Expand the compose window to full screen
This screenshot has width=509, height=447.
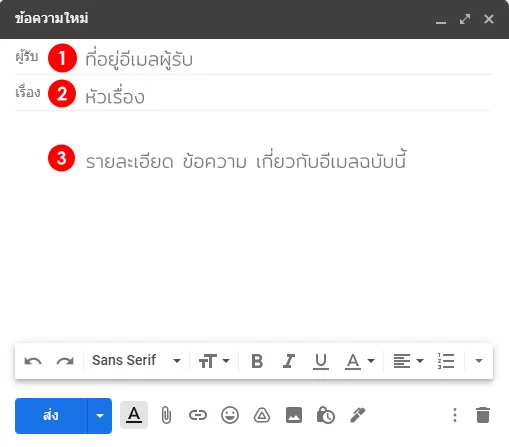click(465, 19)
